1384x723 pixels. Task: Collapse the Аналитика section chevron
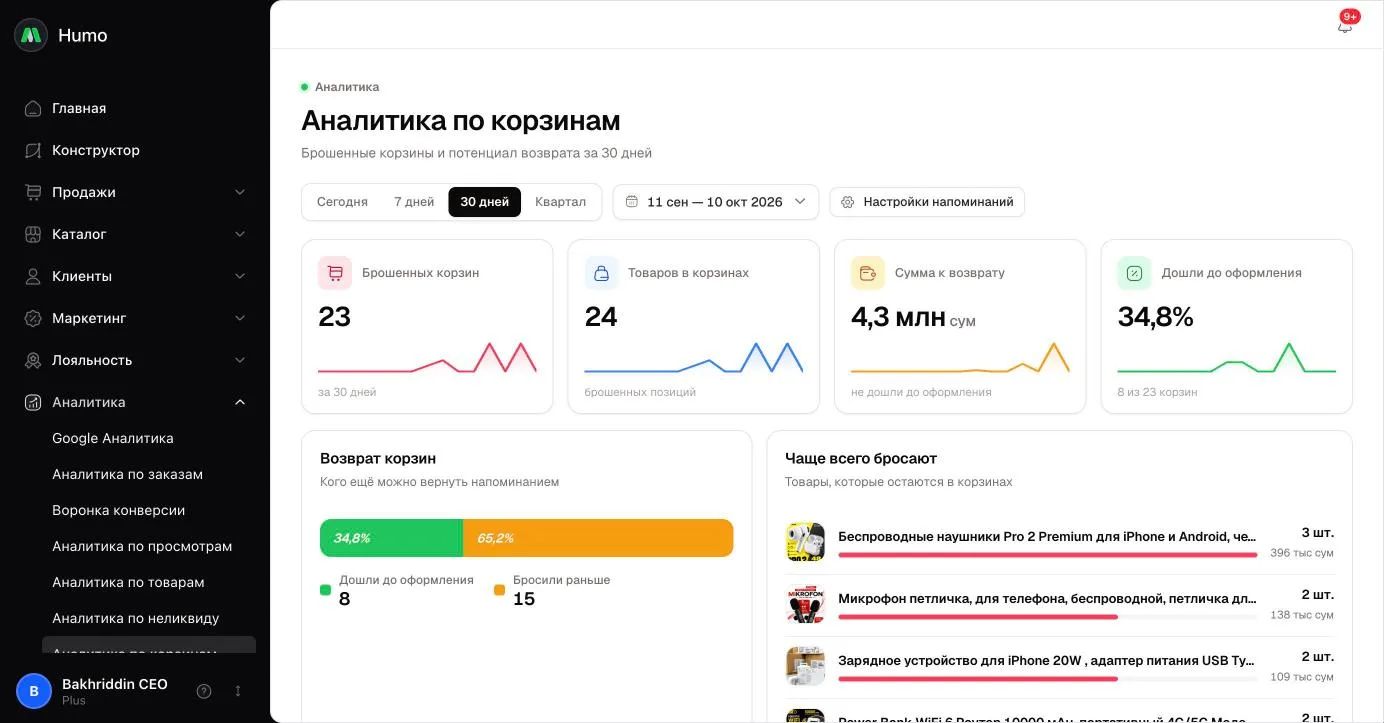tap(240, 402)
